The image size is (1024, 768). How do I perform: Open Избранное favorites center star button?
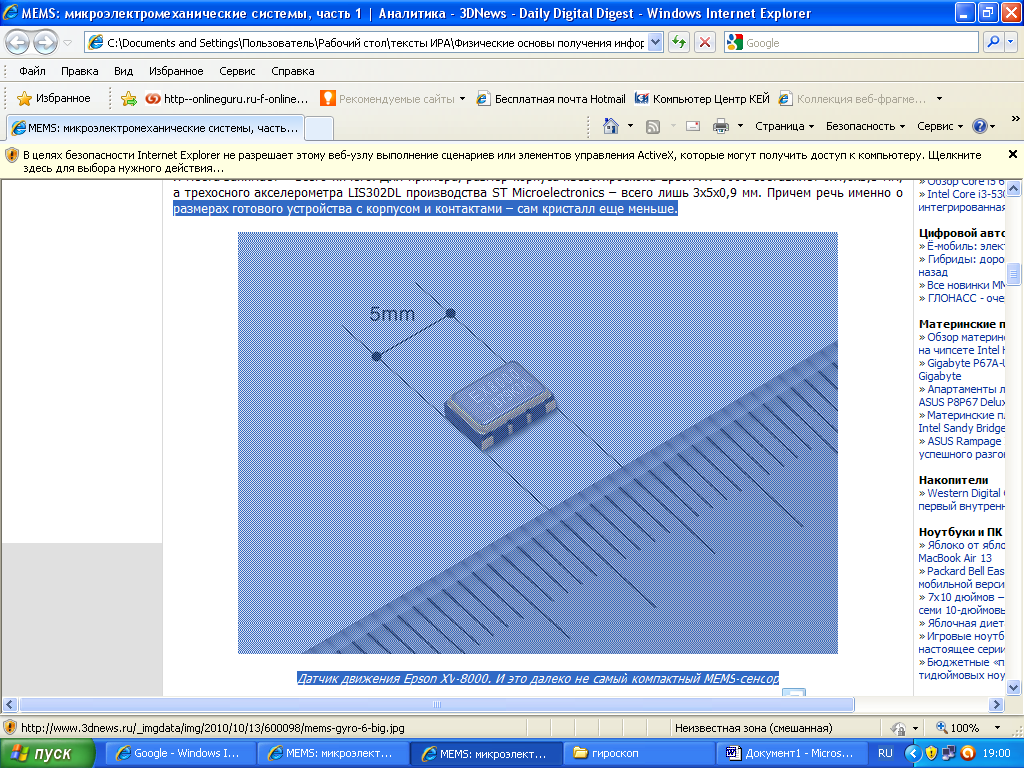(54, 99)
